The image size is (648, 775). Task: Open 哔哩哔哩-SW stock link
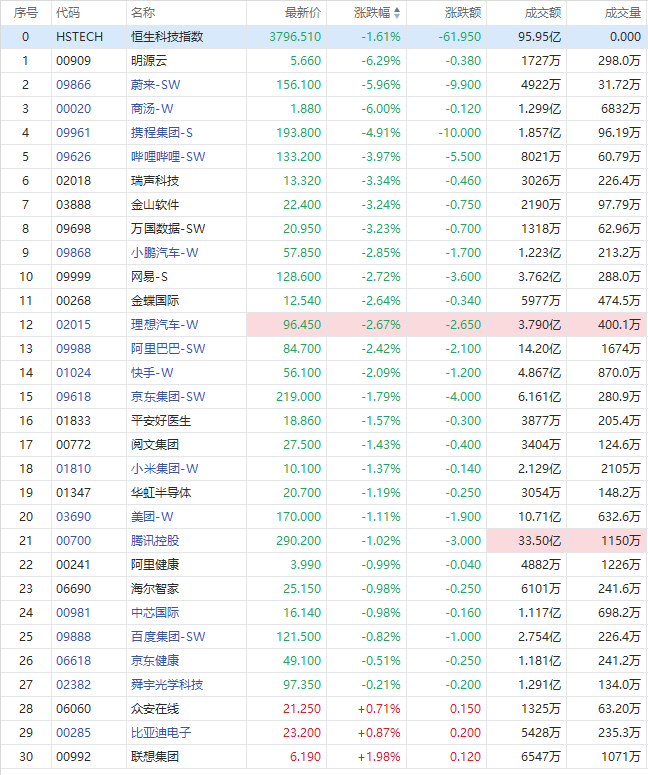pos(168,157)
